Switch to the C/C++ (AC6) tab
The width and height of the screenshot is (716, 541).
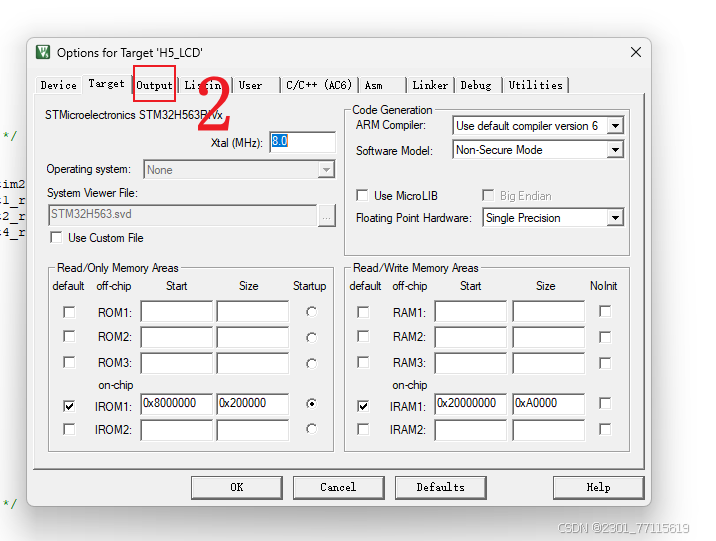[x=319, y=85]
